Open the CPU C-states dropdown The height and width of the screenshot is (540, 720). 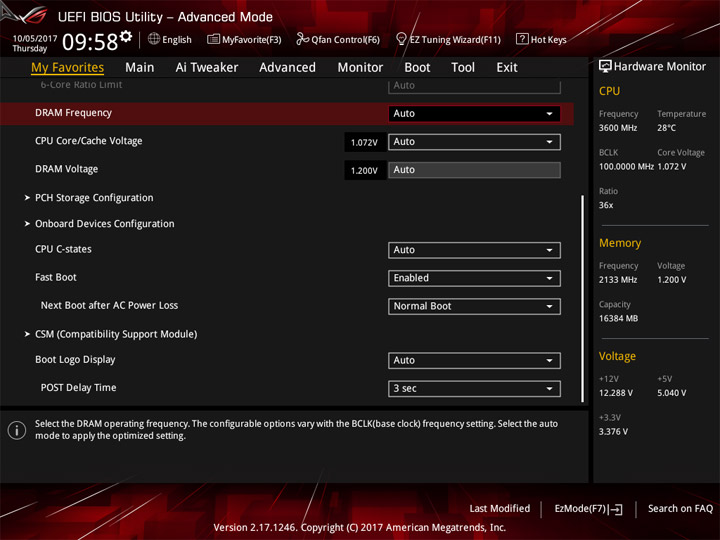click(474, 250)
